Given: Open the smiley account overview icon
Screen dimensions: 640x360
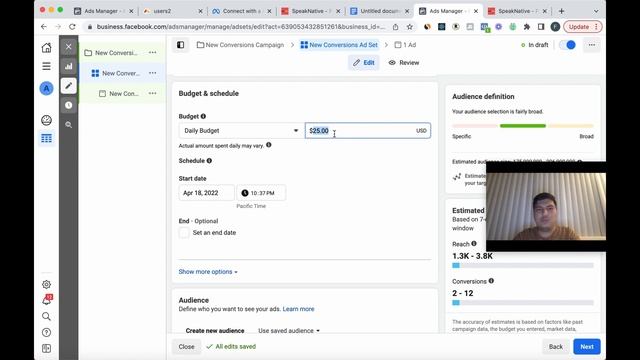Looking at the screenshot, I should coord(47,120).
